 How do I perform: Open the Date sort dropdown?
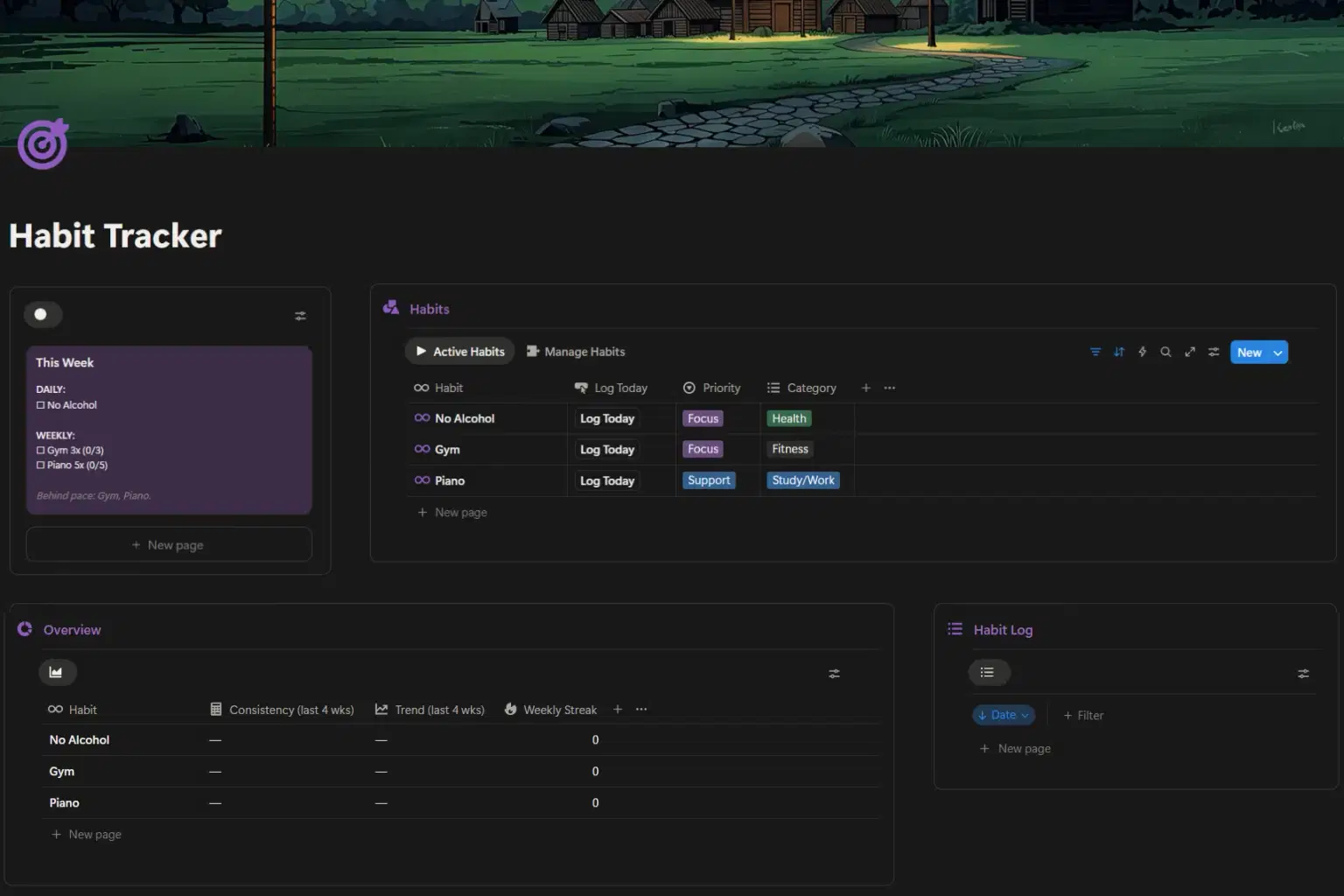(1003, 715)
